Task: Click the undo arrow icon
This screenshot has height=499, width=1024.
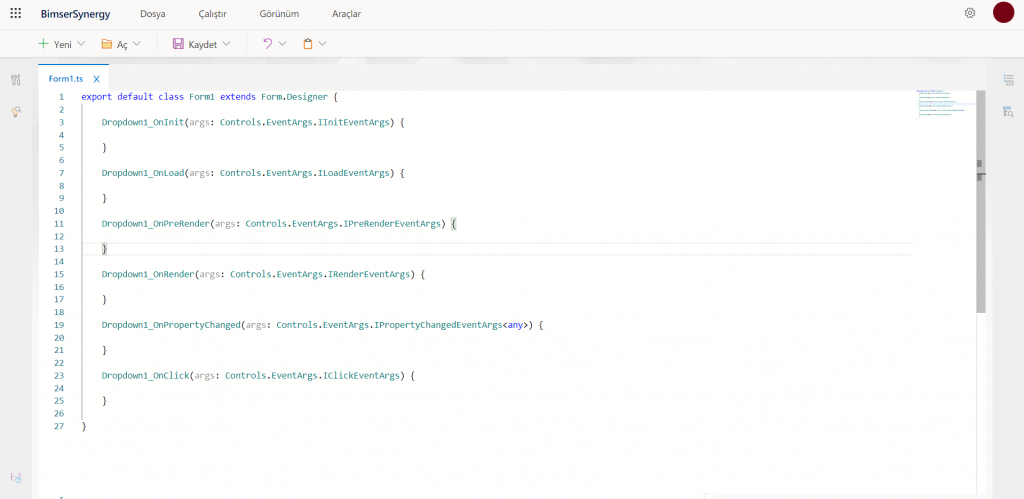Action: (267, 44)
